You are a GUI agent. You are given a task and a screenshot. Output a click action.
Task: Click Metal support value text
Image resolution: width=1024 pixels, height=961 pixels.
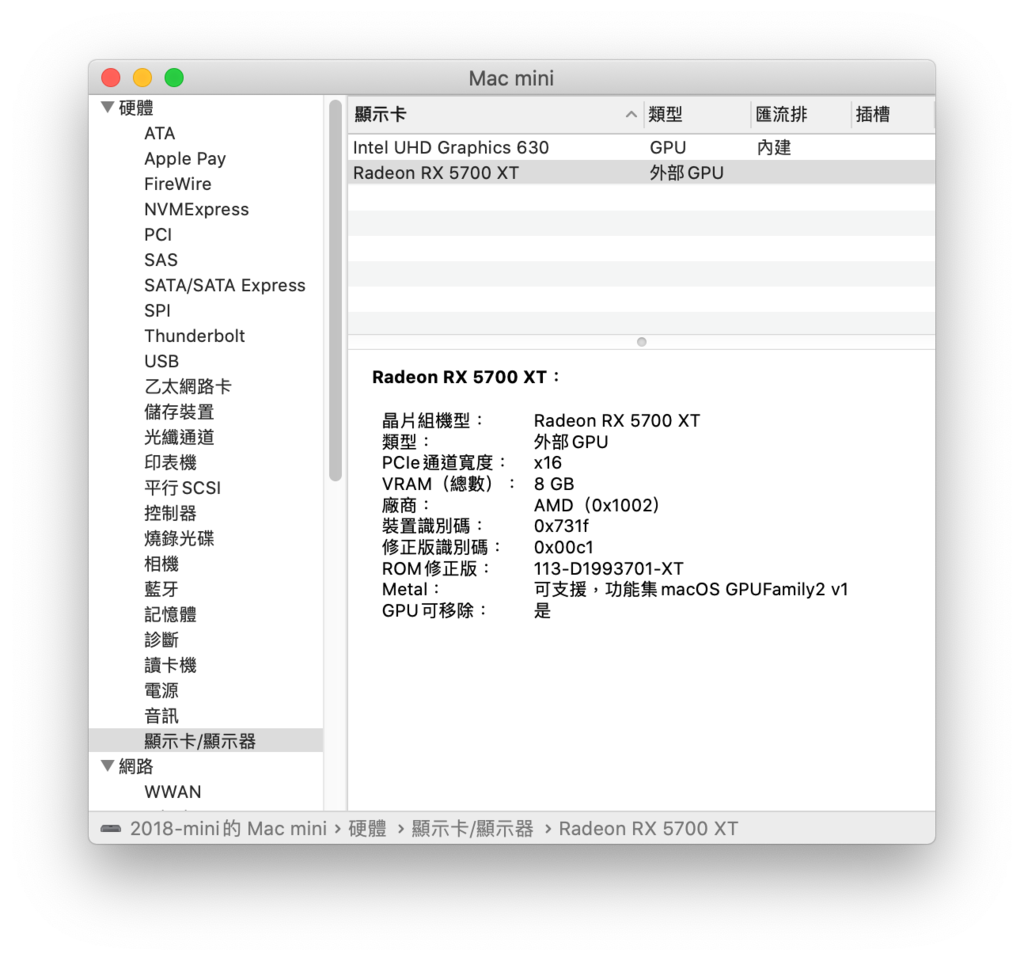(x=690, y=590)
